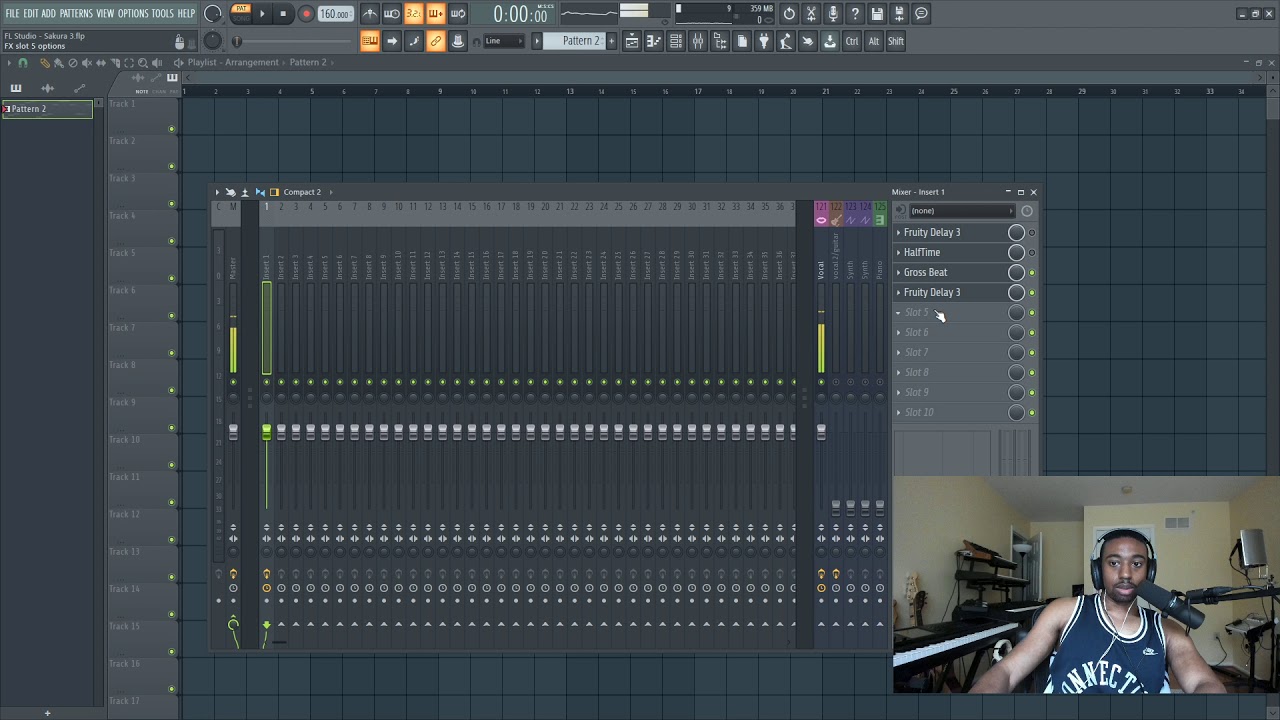The width and height of the screenshot is (1280, 720).
Task: Open the question mark help icon
Action: click(x=855, y=14)
